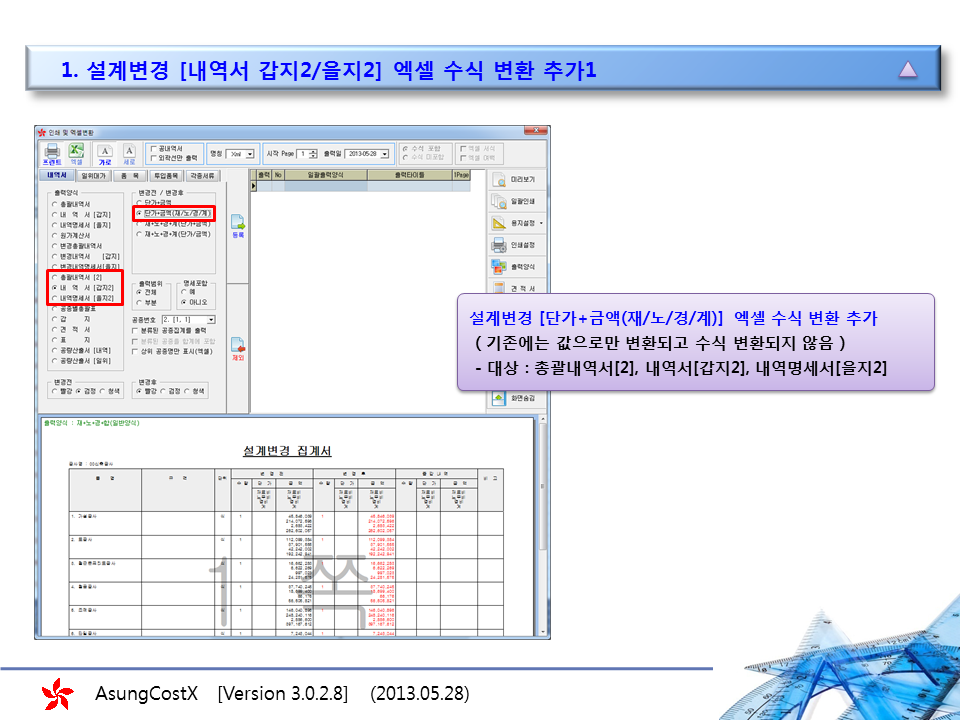Image resolution: width=960 pixels, height=720 pixels.
Task: Select 총괄내역서 [2] radio button
Action: (x=54, y=277)
